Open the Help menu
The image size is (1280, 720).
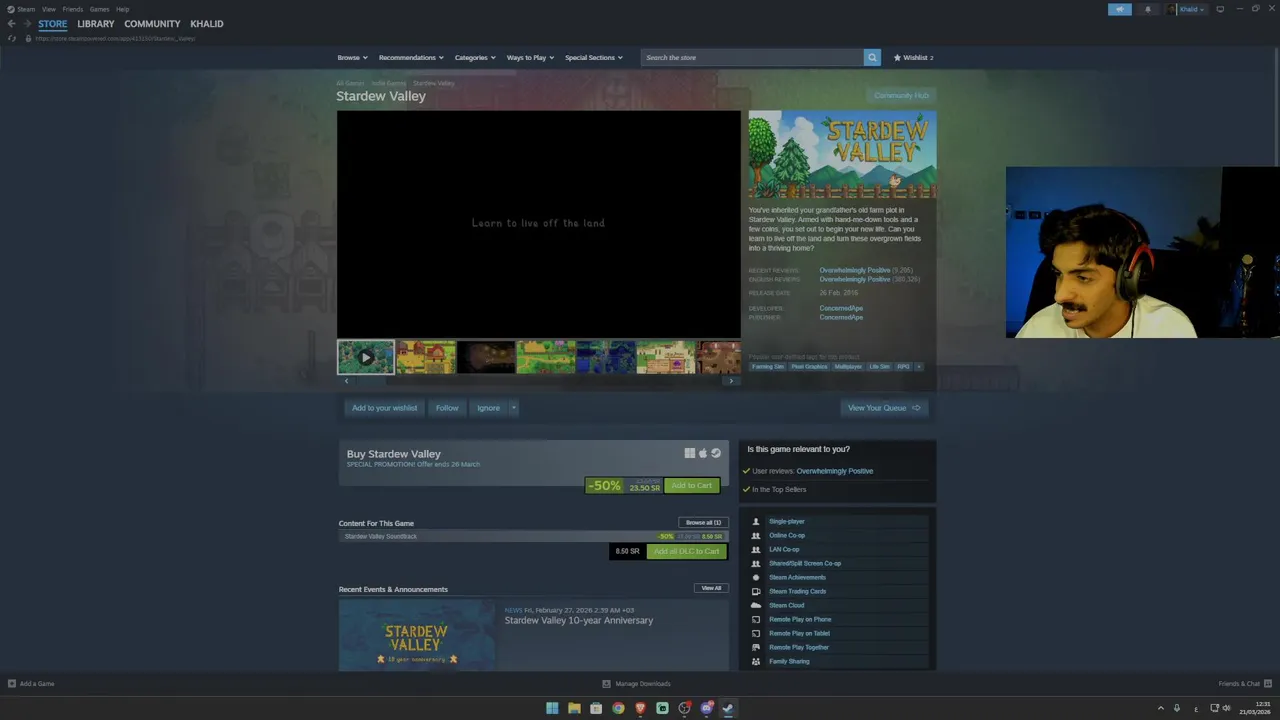click(122, 9)
